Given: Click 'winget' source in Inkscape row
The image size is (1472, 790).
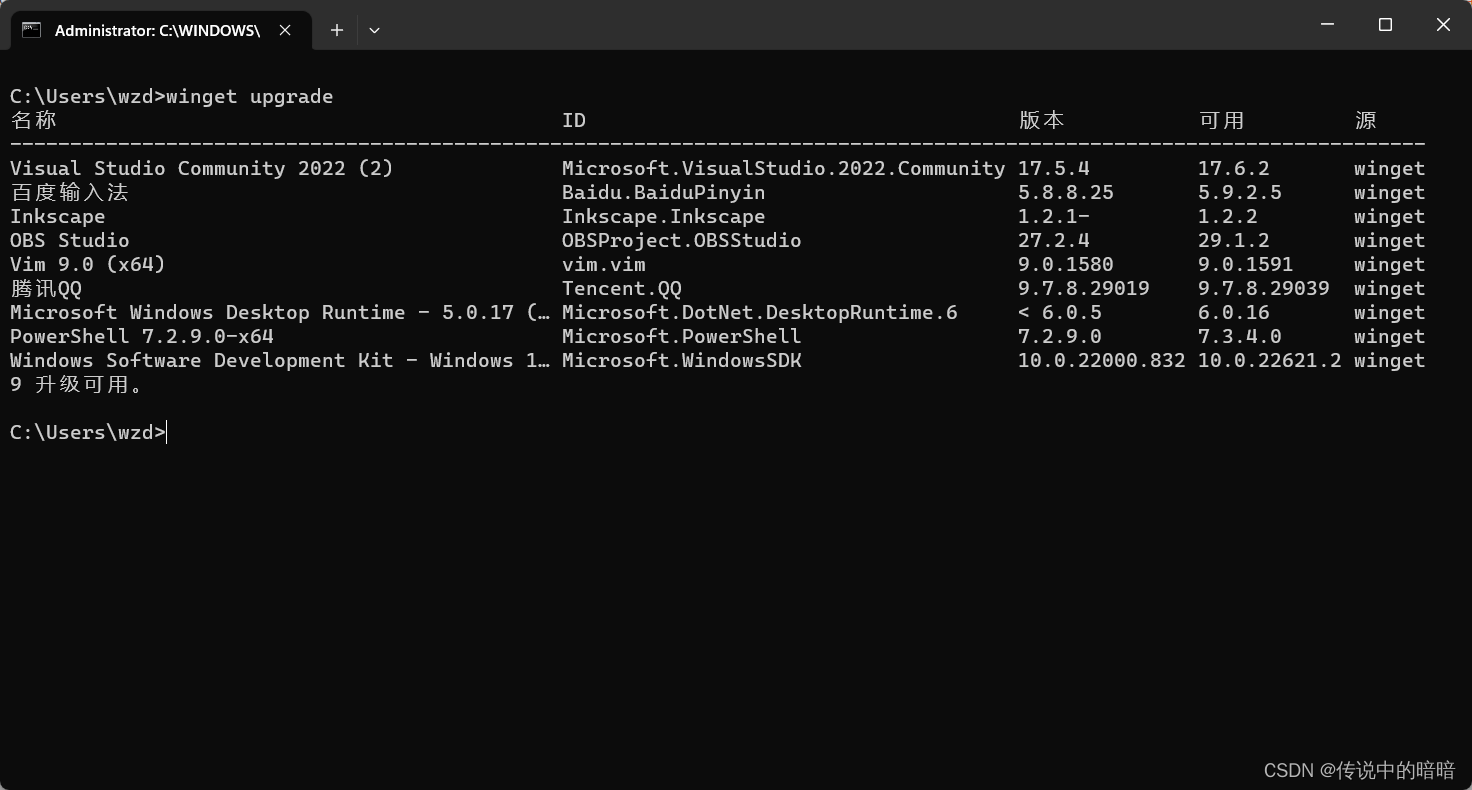Looking at the screenshot, I should [x=1390, y=216].
